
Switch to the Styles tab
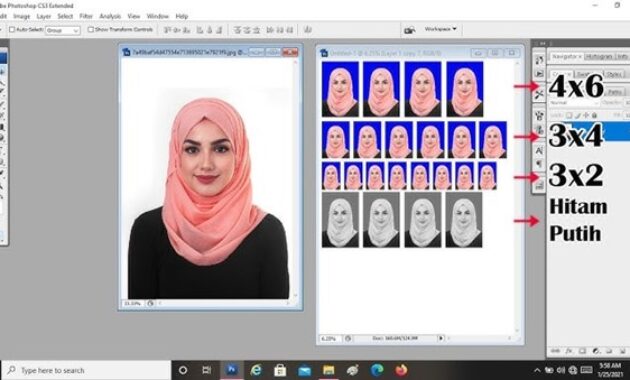tap(614, 74)
